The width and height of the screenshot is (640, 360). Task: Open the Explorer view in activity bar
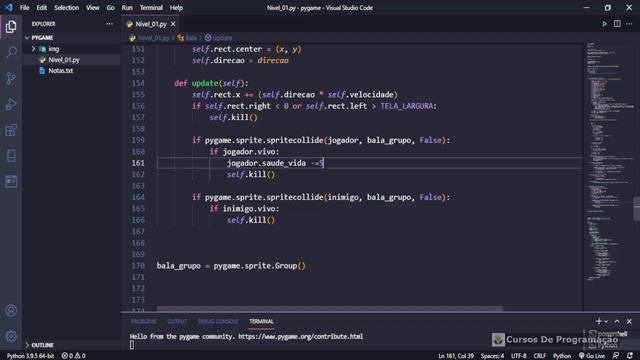11,27
